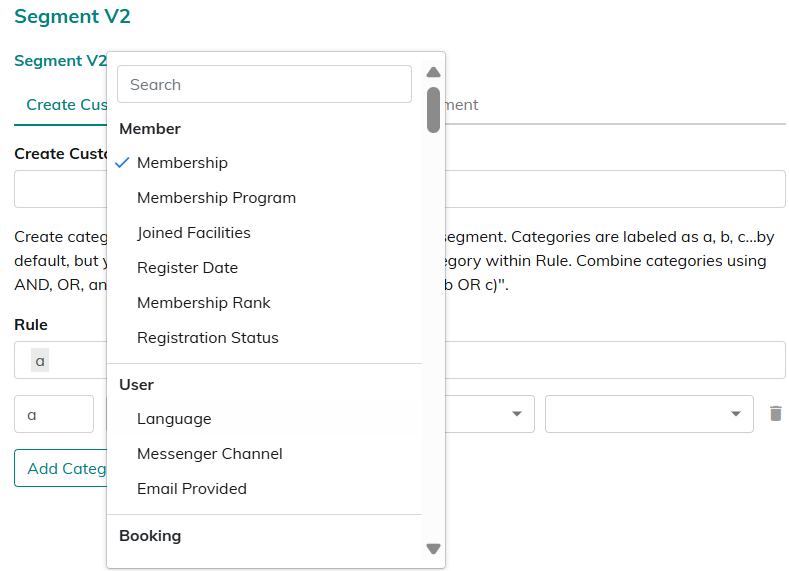
Task: Select Language under User group
Action: coord(174,419)
